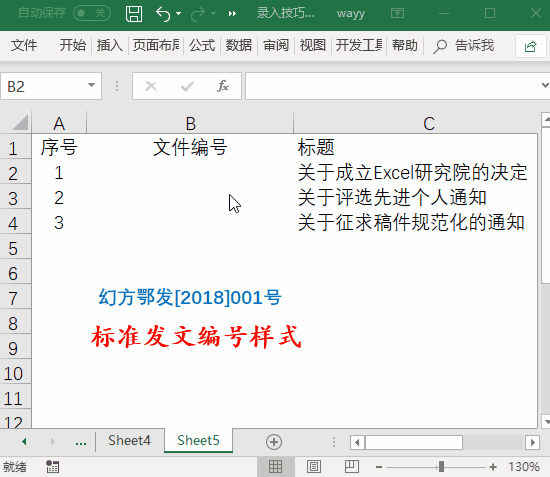This screenshot has height=477, width=550.
Task: Select row 1 header
Action: coord(14,148)
